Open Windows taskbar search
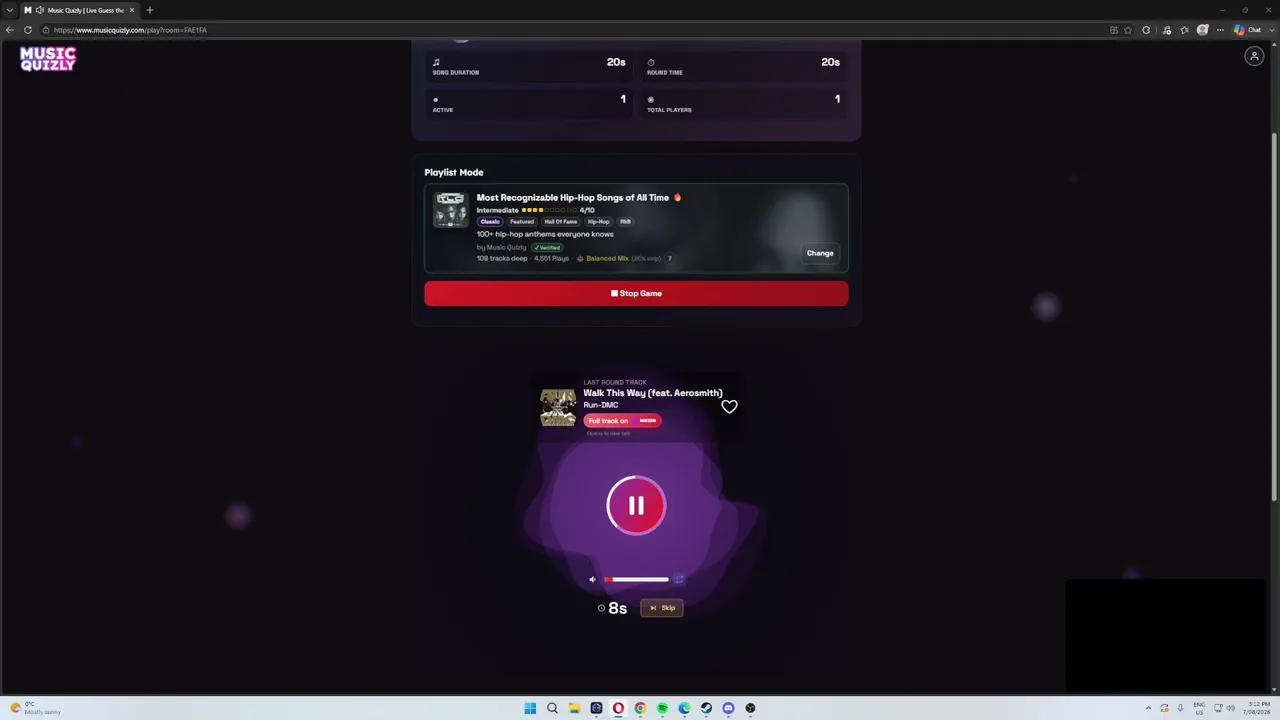Image resolution: width=1280 pixels, height=720 pixels. [552, 708]
